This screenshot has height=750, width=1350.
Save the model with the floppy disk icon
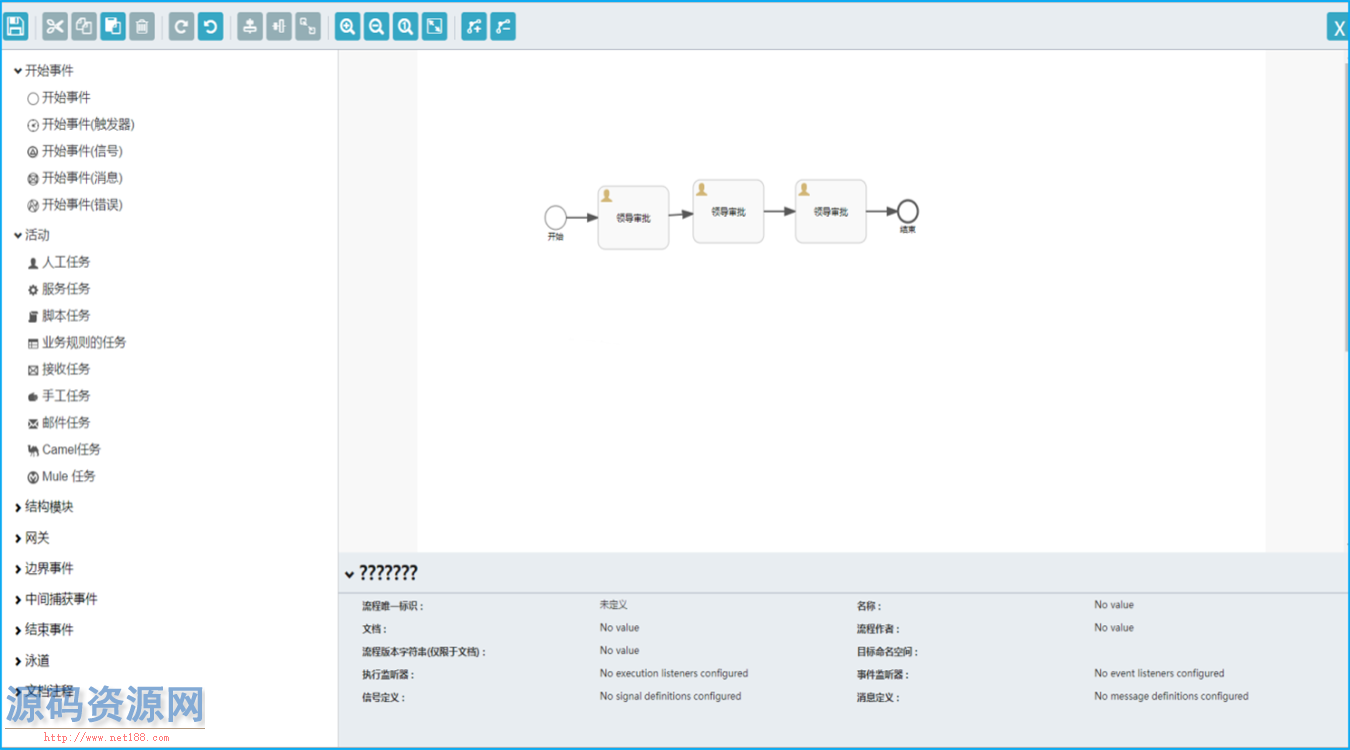coord(16,27)
